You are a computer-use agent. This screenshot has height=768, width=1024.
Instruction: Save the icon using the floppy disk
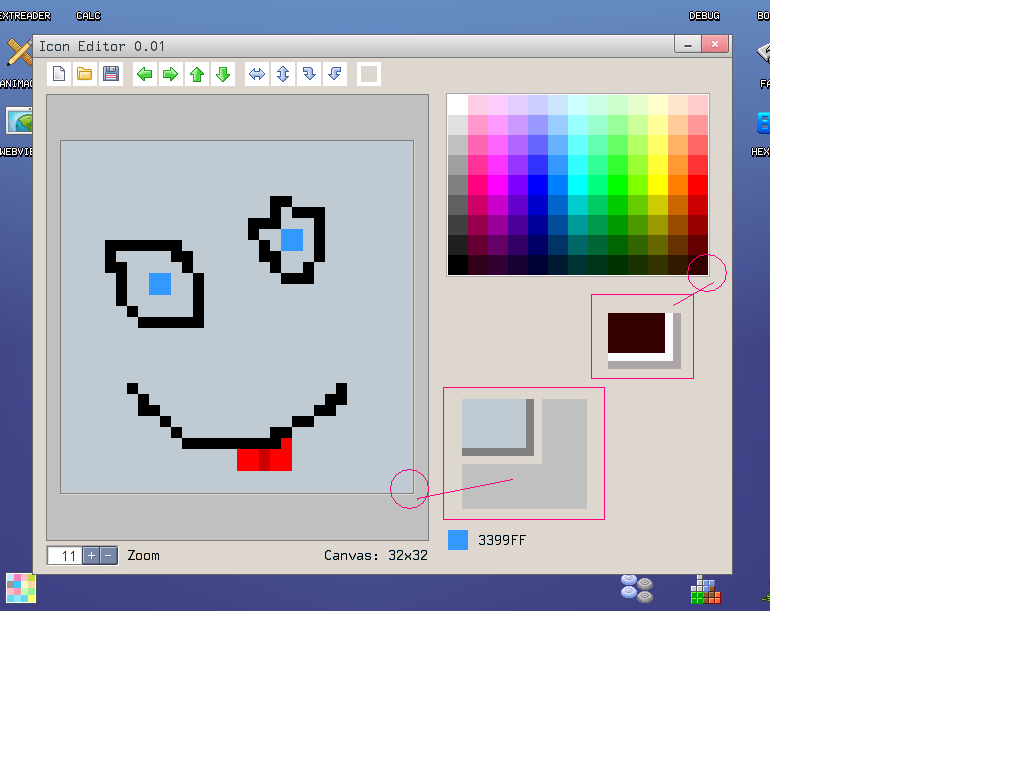click(111, 74)
